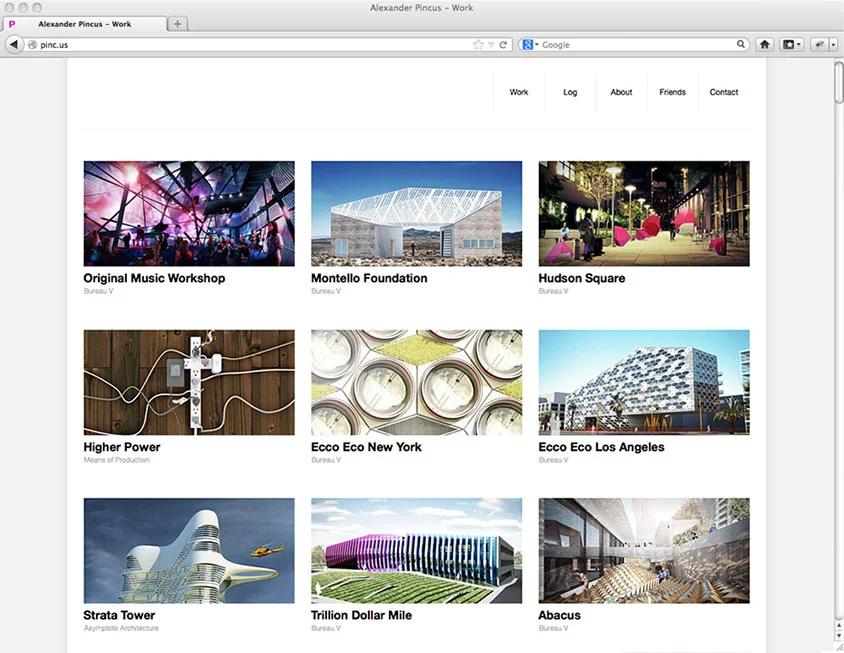The width and height of the screenshot is (844, 653).
Task: Select the Alexander Pincus – Work tab
Action: pyautogui.click(x=85, y=24)
